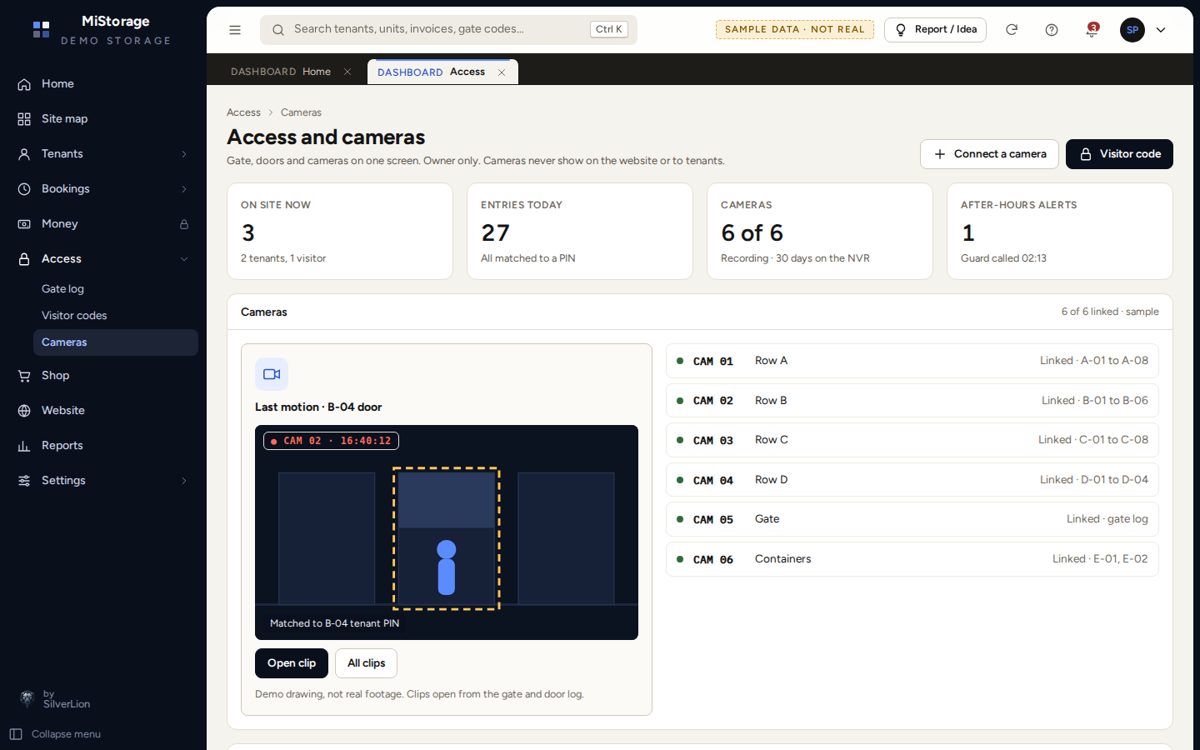Open the help question mark icon
The width and height of the screenshot is (1200, 750).
(x=1051, y=30)
